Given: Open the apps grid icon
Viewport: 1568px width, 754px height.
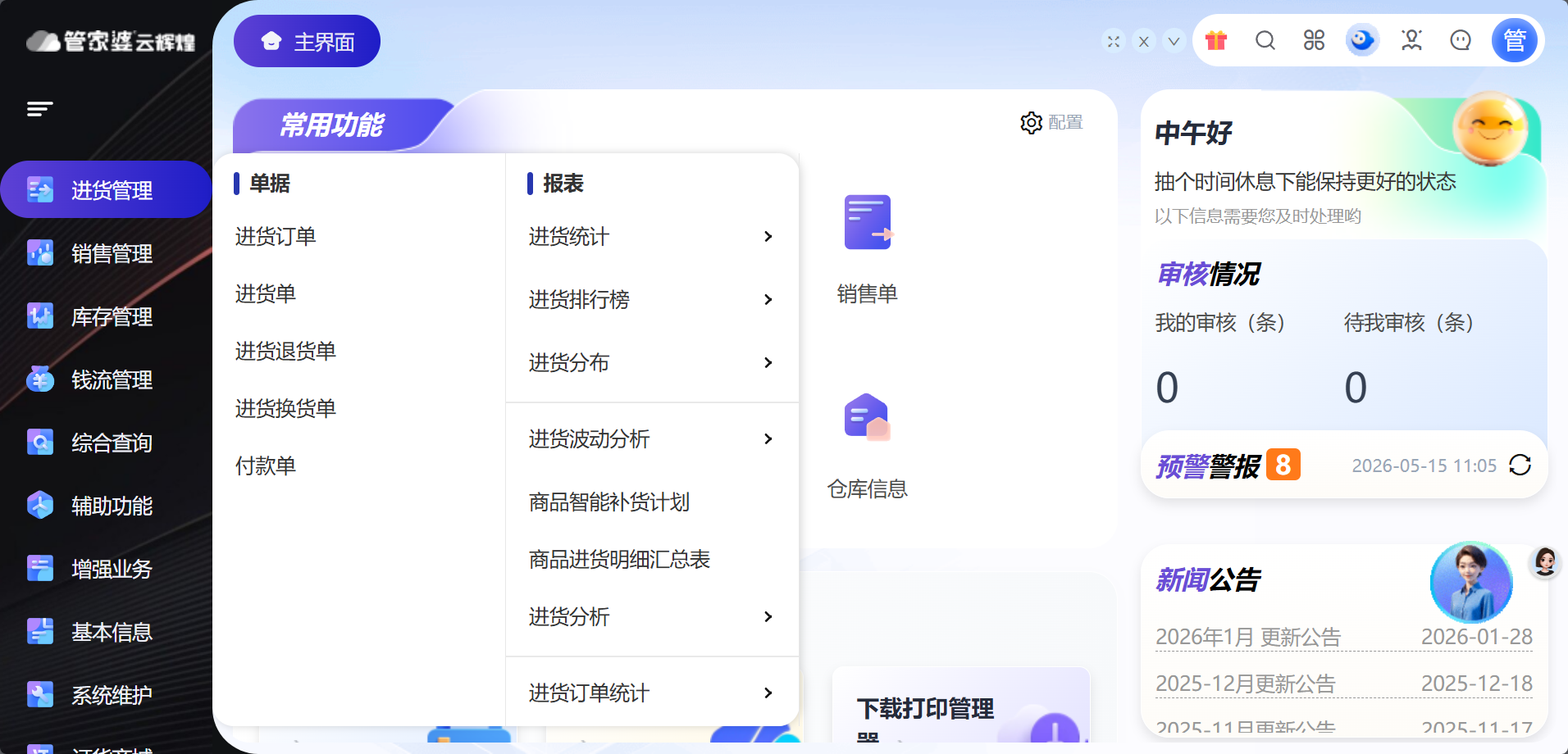Looking at the screenshot, I should [1314, 40].
